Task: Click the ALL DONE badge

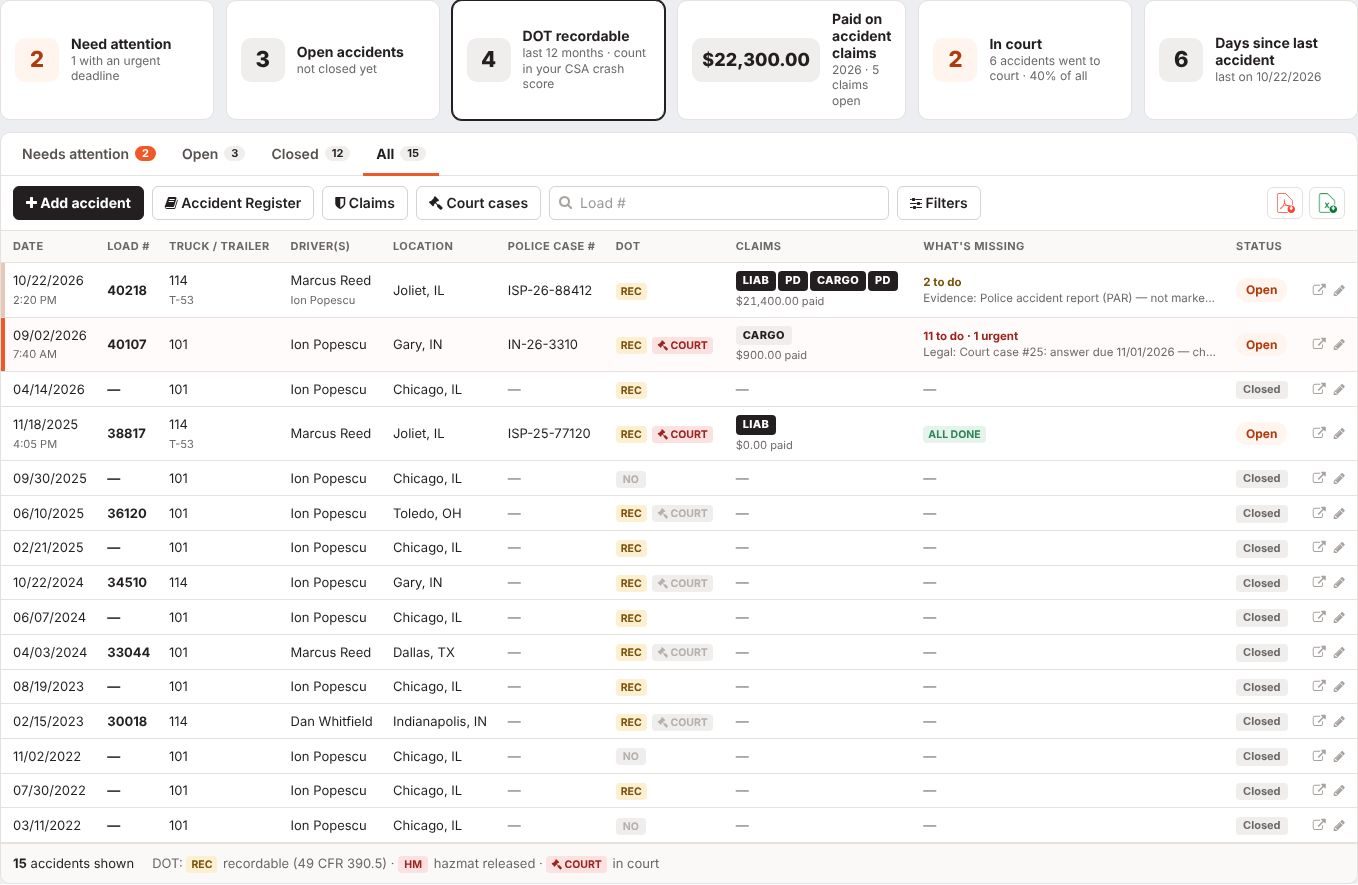Action: pyautogui.click(x=954, y=434)
